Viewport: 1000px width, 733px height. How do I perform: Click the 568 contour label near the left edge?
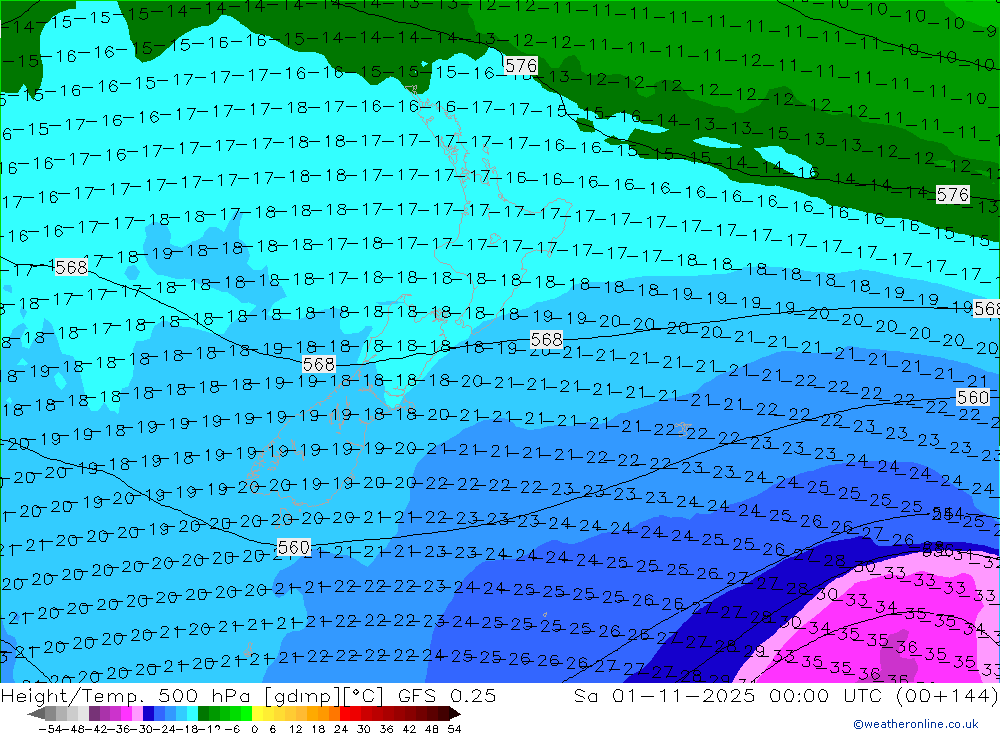click(71, 267)
